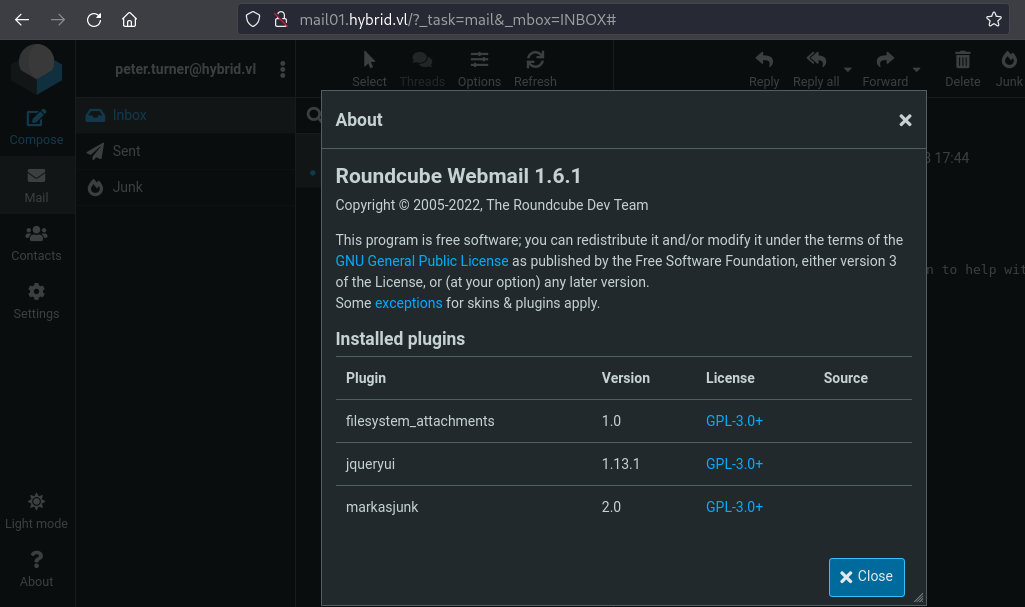This screenshot has width=1025, height=607.
Task: Open the Junk folder
Action: pos(186,187)
